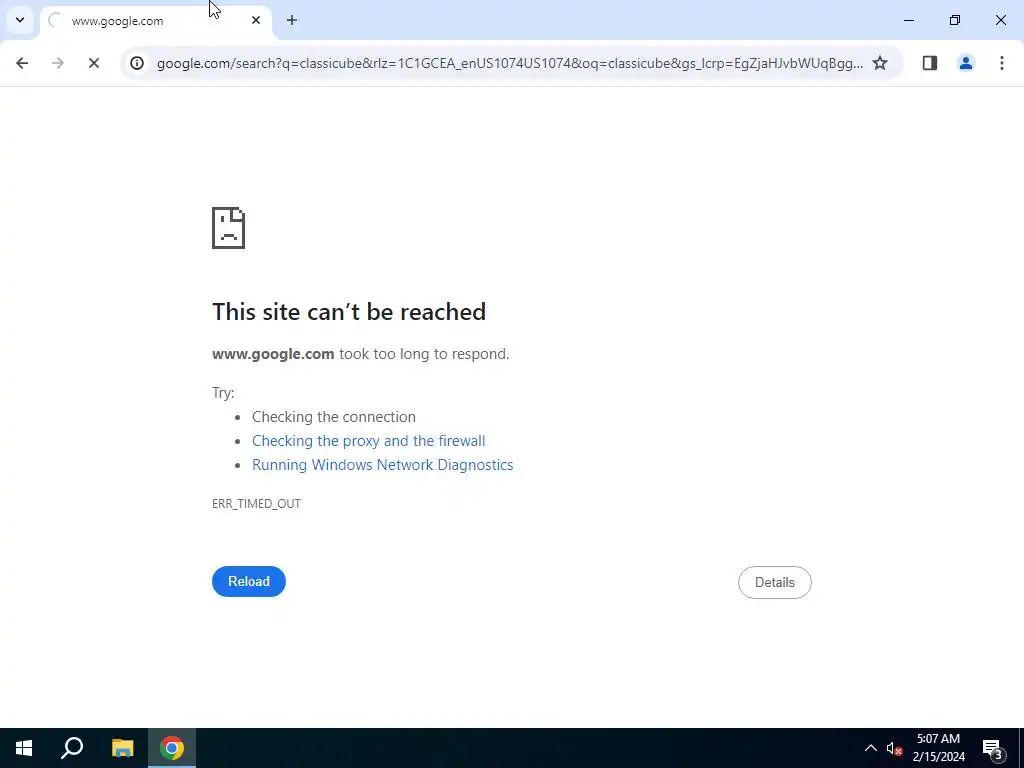Screen dimensions: 1024x768
Task: Bookmark this tab with the star icon
Action: [x=880, y=63]
